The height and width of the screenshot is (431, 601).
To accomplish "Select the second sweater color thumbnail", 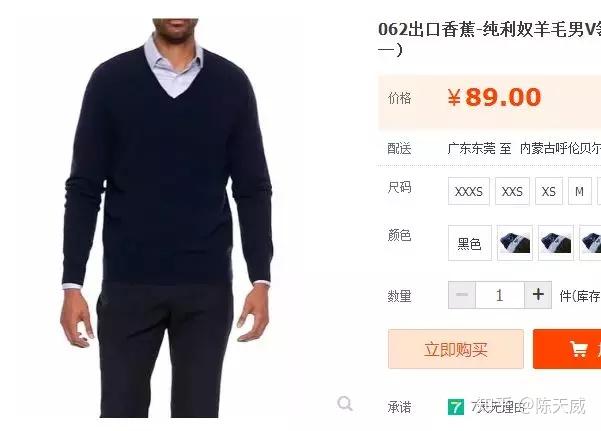I will click(556, 243).
